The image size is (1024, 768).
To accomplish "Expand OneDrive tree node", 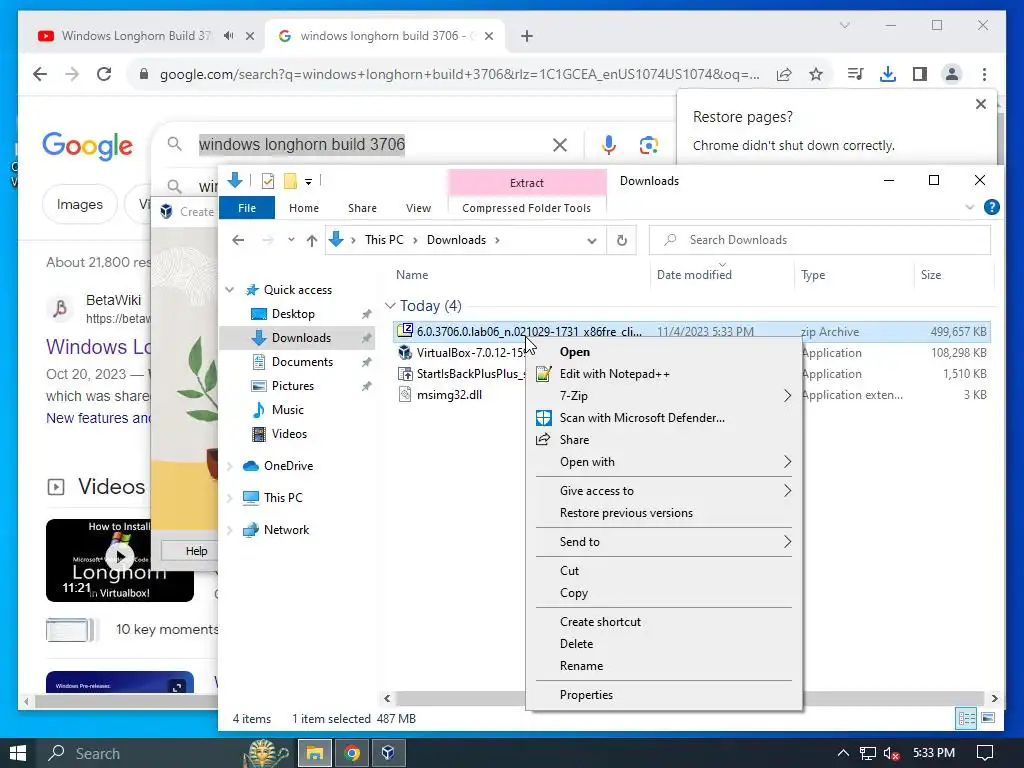I will pos(230,466).
